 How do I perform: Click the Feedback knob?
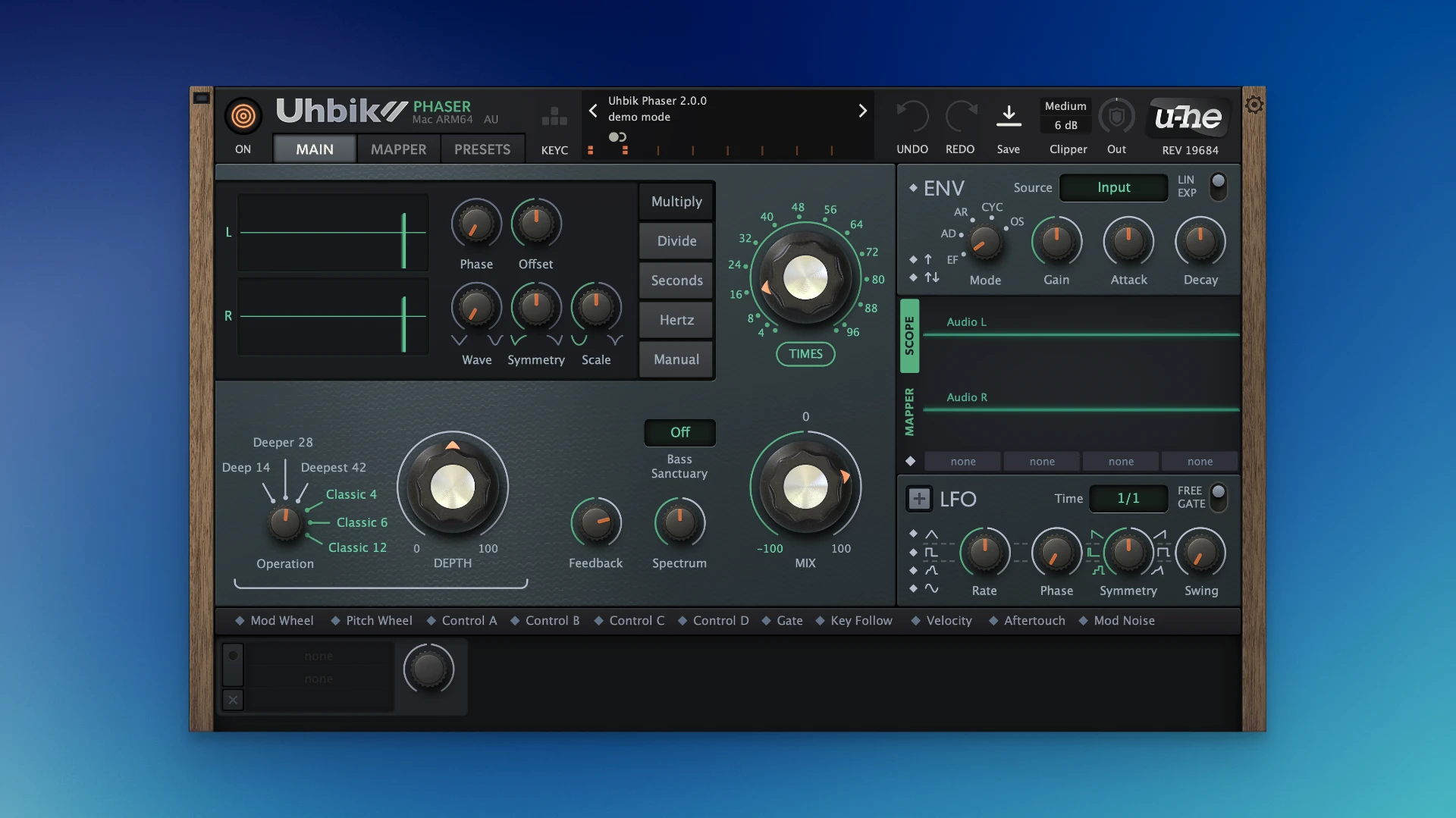click(596, 523)
